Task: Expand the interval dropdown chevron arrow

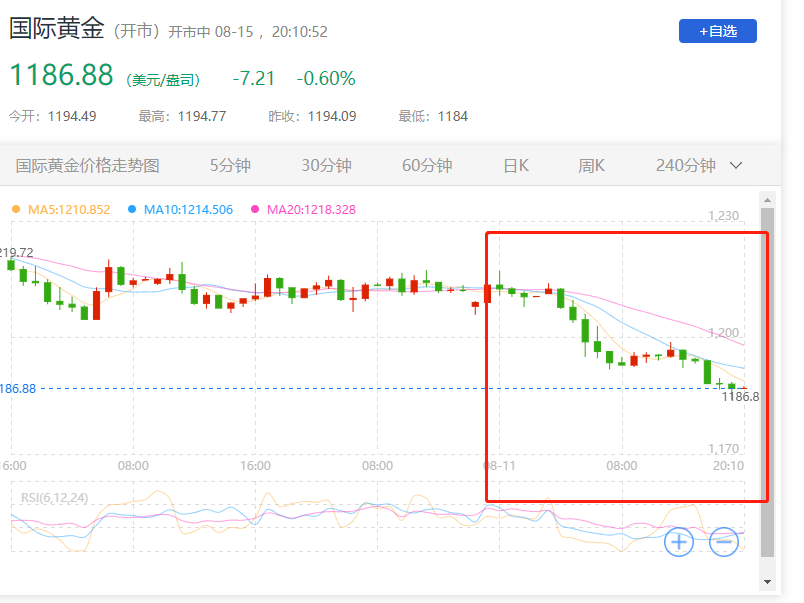Action: 736,166
